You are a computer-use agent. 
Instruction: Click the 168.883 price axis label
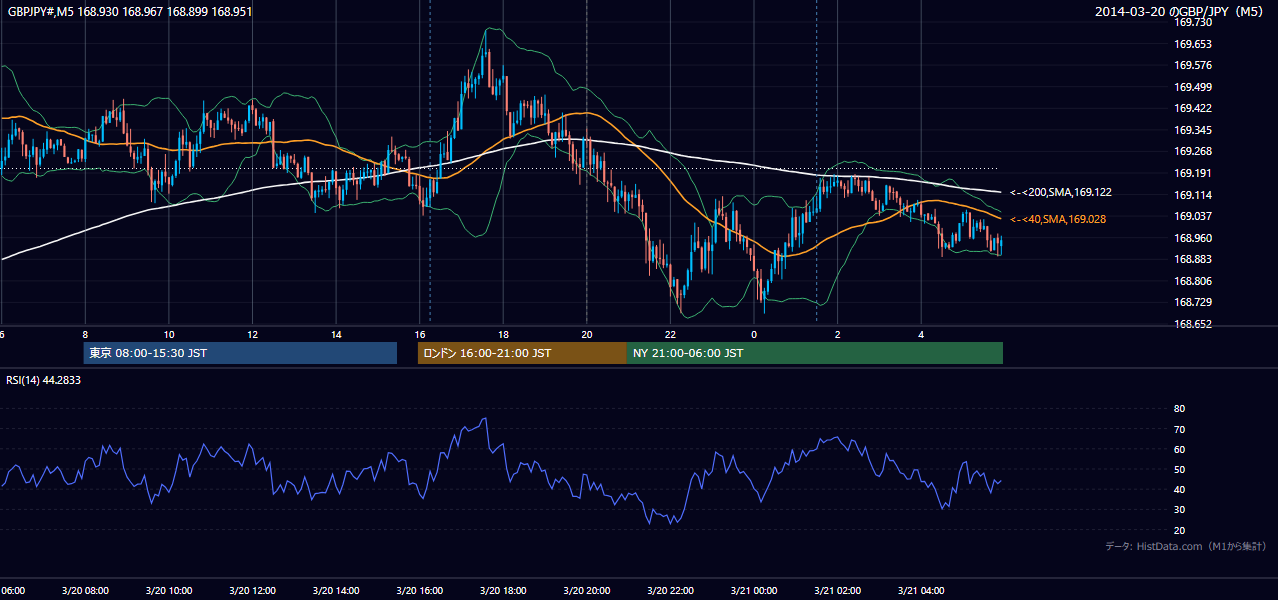[1193, 260]
